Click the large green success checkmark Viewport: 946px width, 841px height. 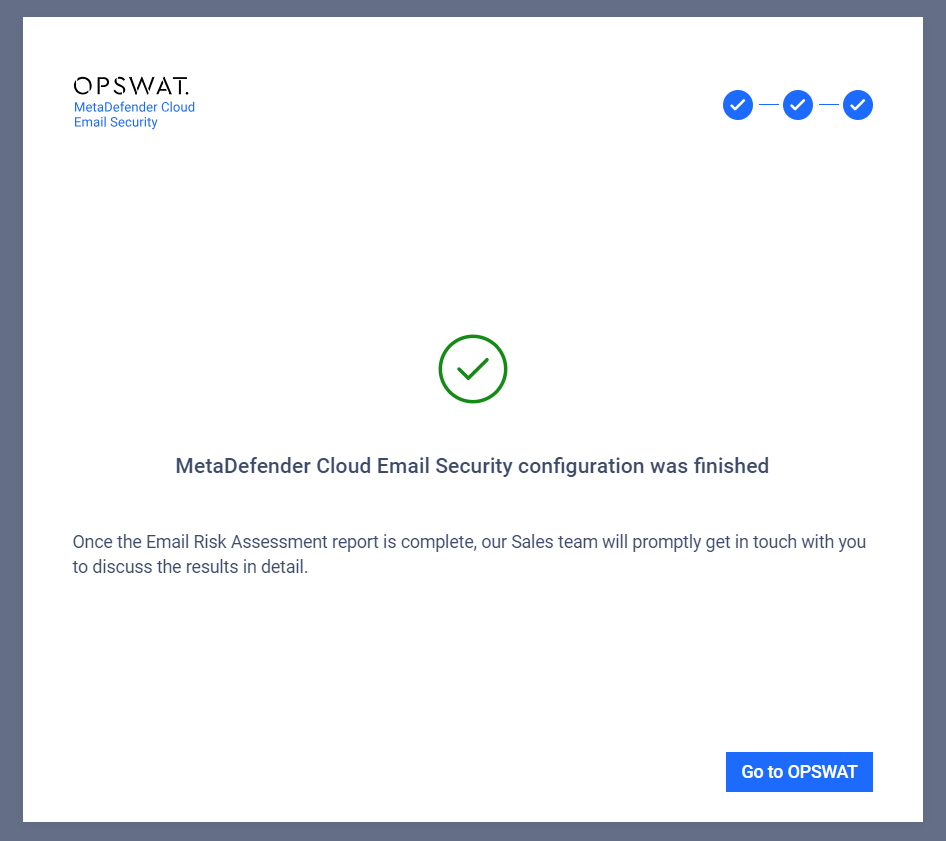tap(473, 369)
